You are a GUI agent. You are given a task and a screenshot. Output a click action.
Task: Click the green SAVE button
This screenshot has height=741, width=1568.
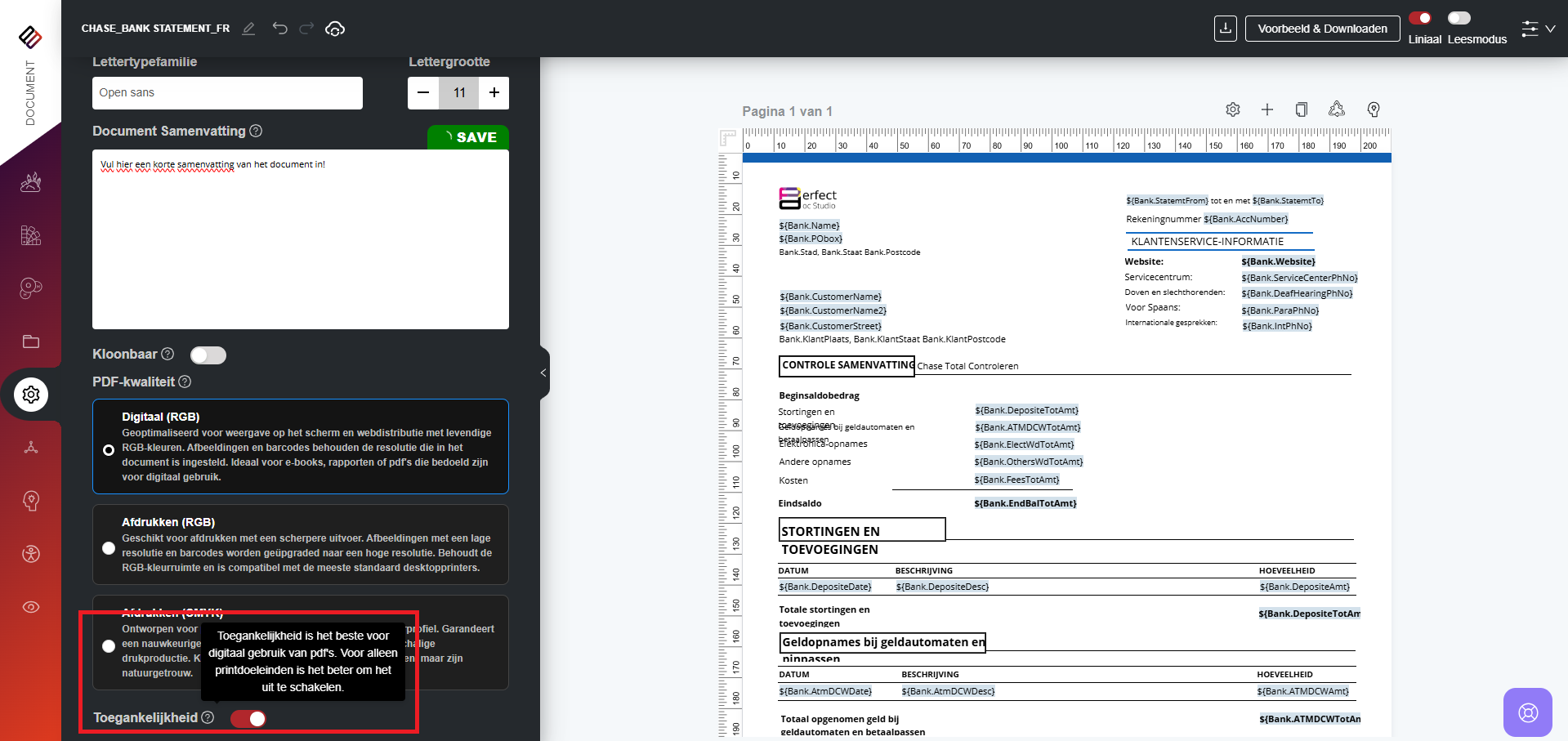tap(468, 137)
